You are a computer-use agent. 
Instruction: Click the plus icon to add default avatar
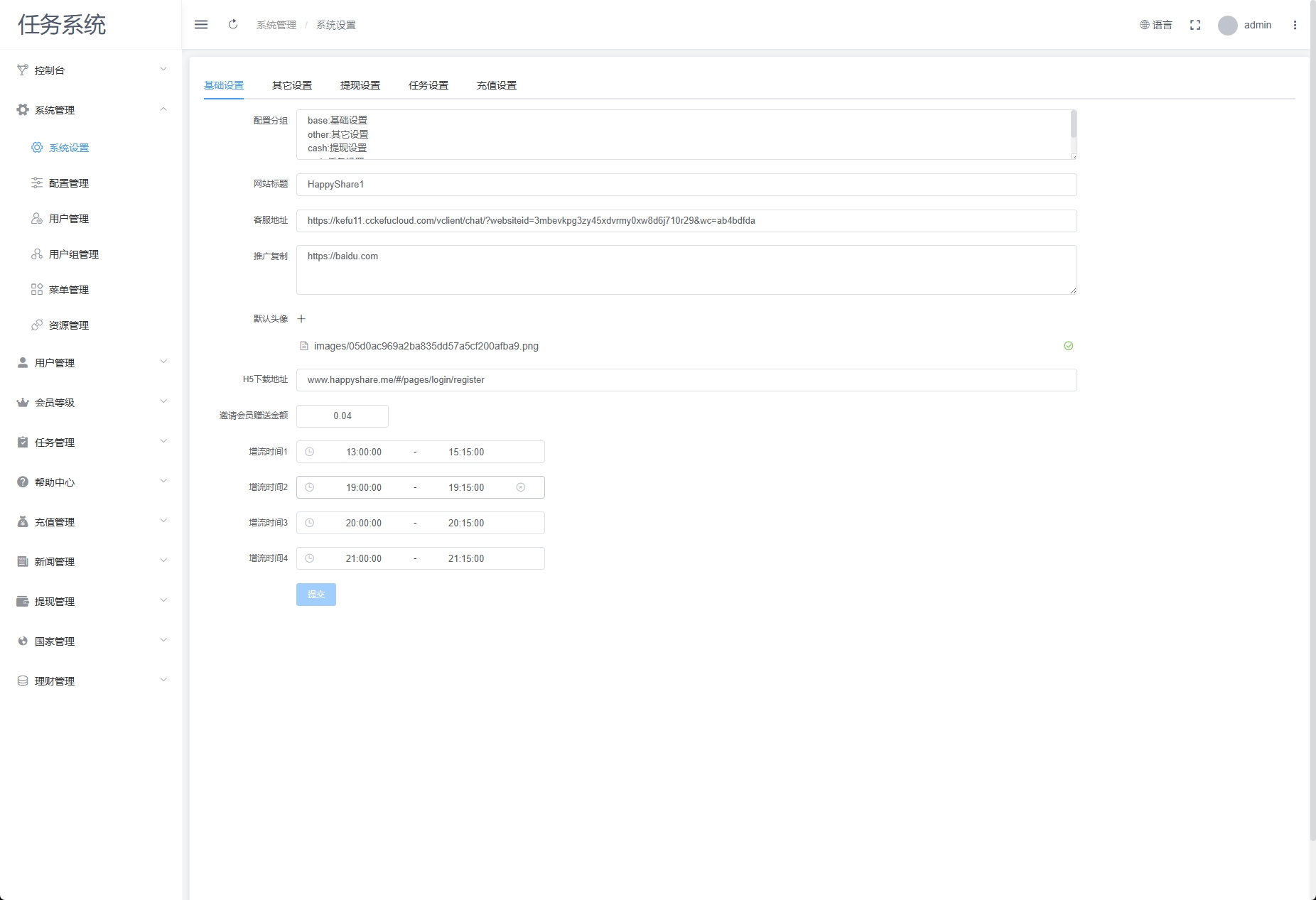pyautogui.click(x=301, y=319)
